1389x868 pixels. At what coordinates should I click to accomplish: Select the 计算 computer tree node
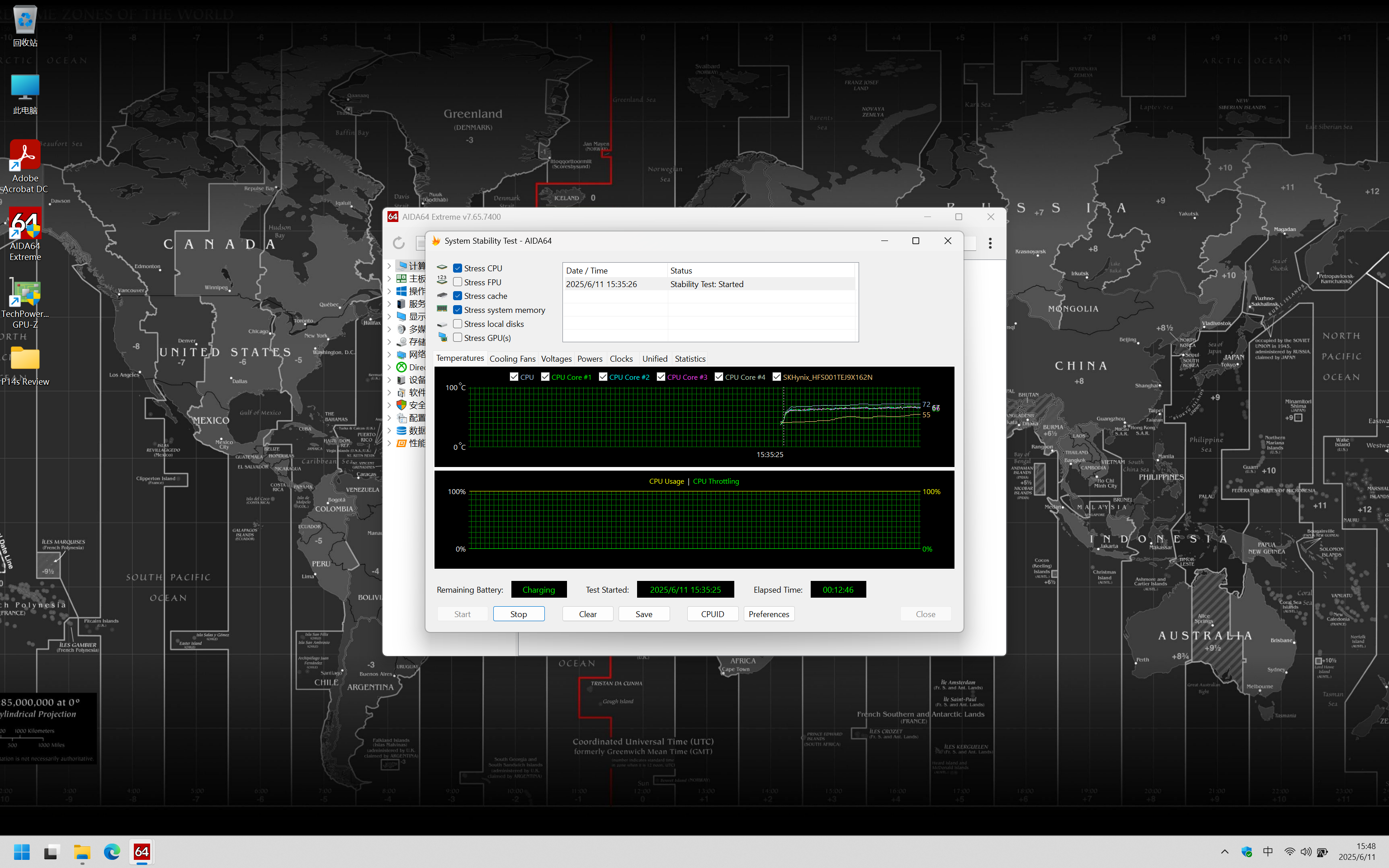(x=411, y=266)
